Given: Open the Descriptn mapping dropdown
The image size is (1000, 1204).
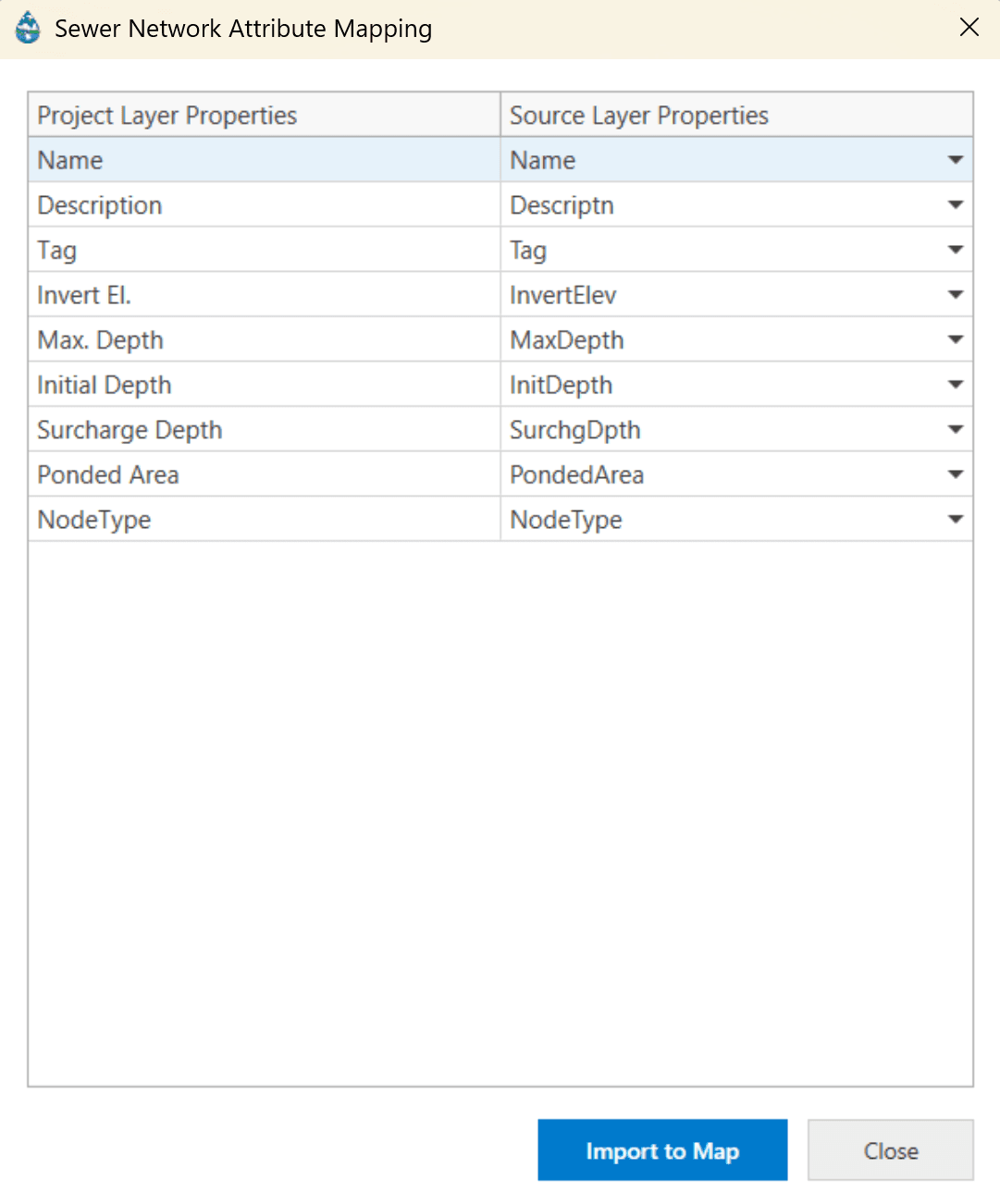Looking at the screenshot, I should coord(956,204).
